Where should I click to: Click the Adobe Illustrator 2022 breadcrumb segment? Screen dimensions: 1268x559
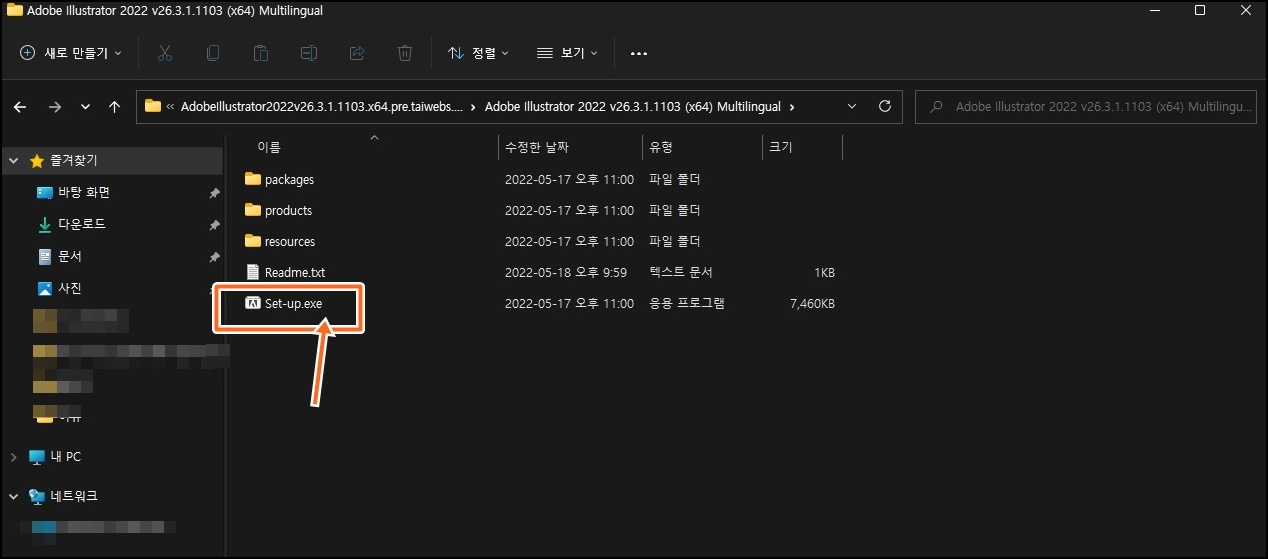coord(635,106)
